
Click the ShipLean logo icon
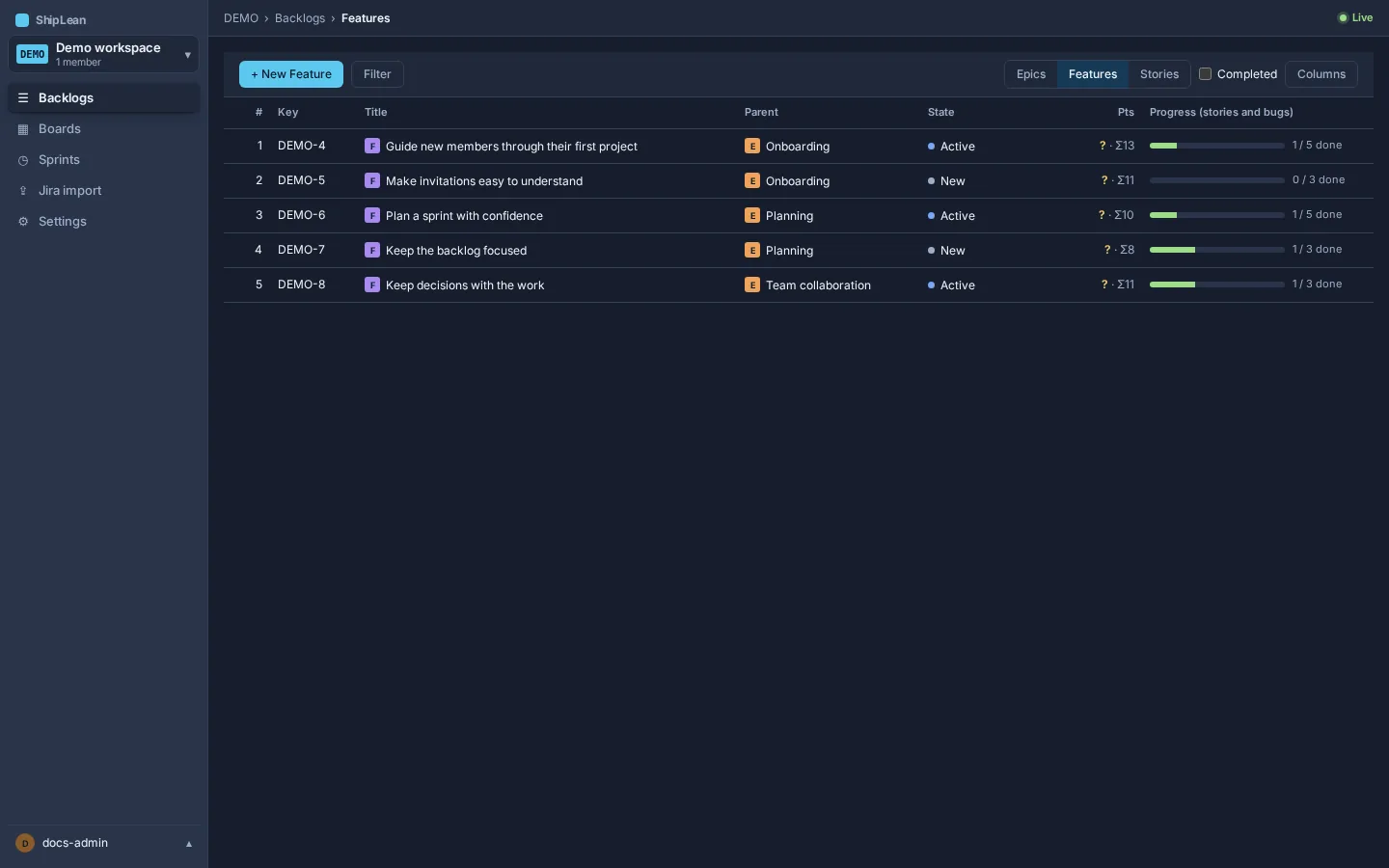pyautogui.click(x=22, y=20)
